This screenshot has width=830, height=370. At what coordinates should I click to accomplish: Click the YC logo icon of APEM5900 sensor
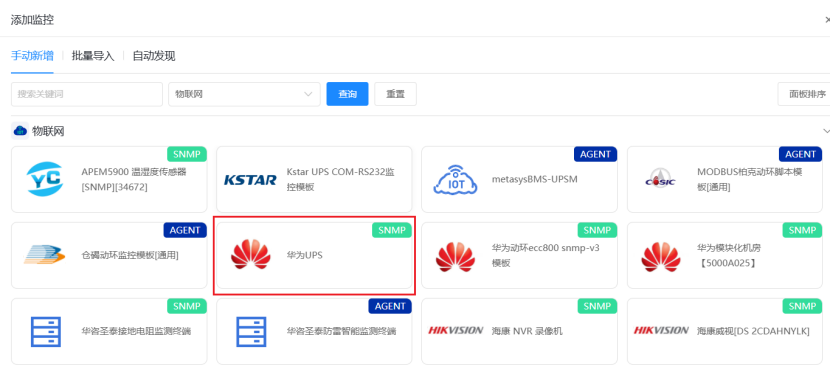click(x=45, y=179)
